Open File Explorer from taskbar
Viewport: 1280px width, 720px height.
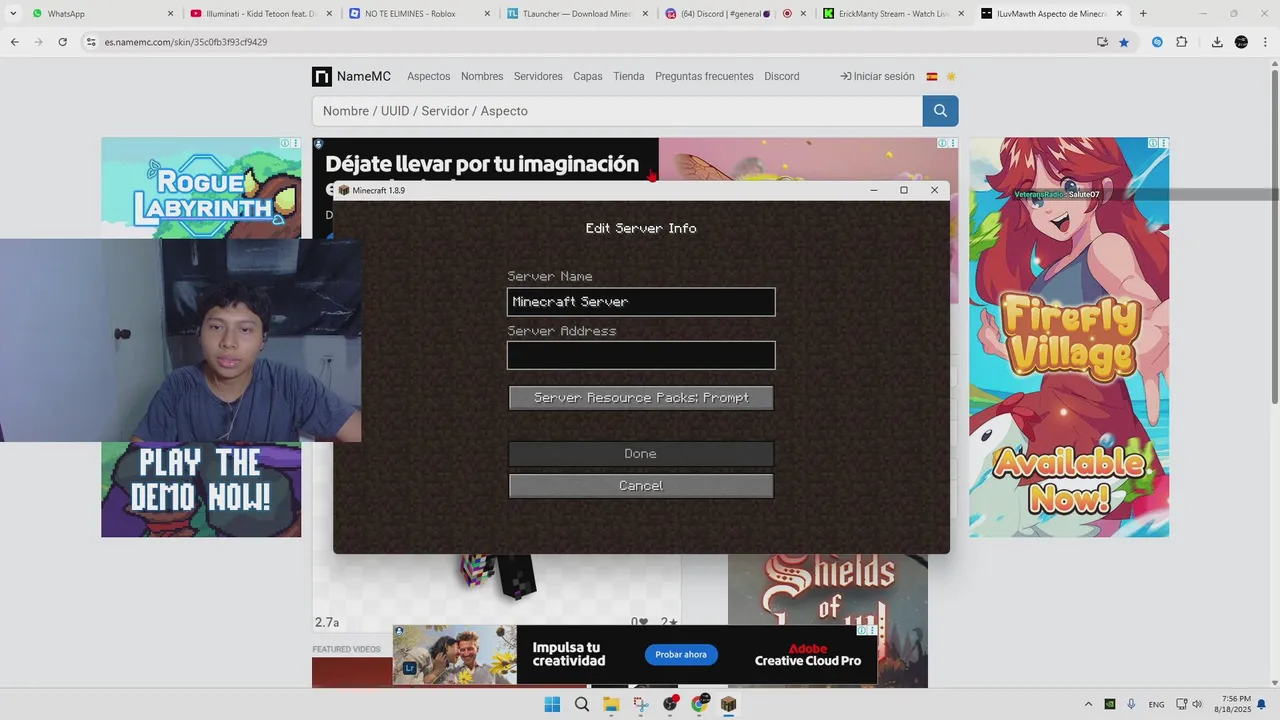[x=611, y=704]
